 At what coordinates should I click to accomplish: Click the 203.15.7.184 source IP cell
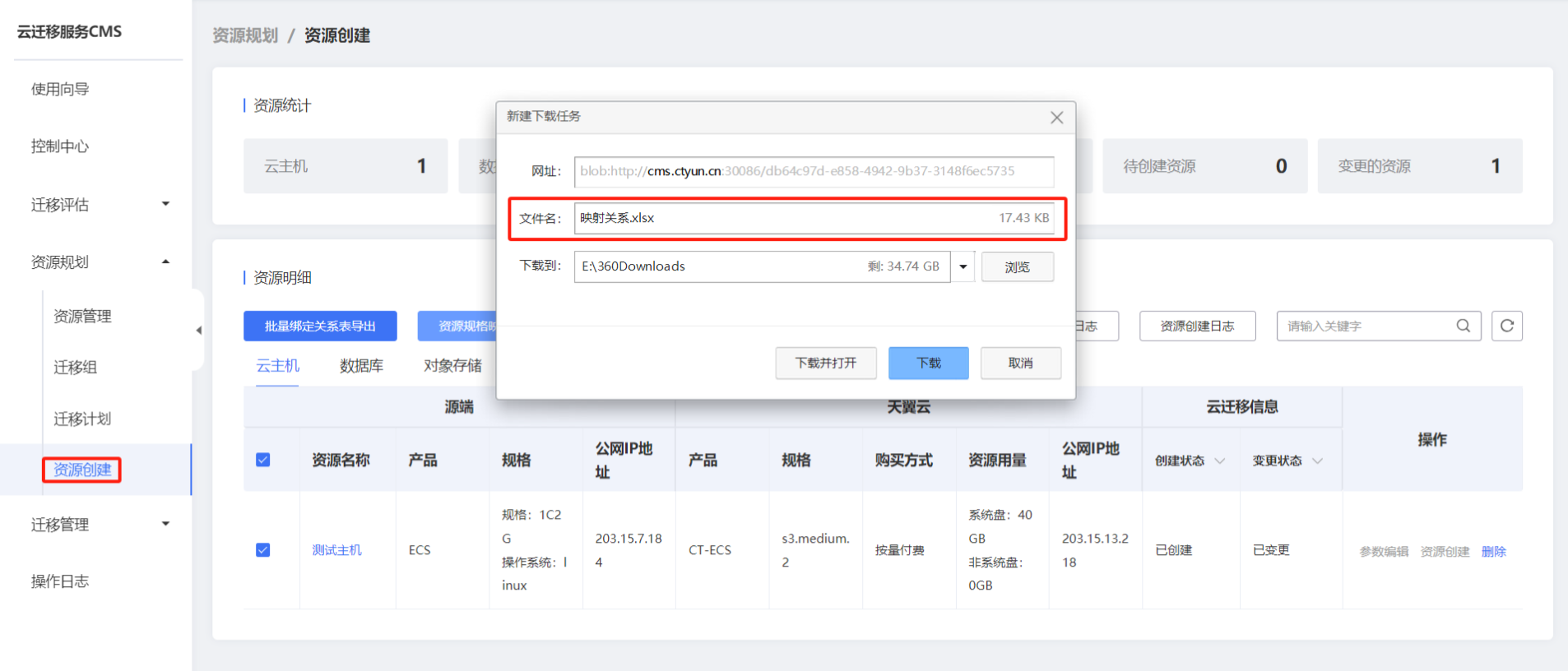629,550
